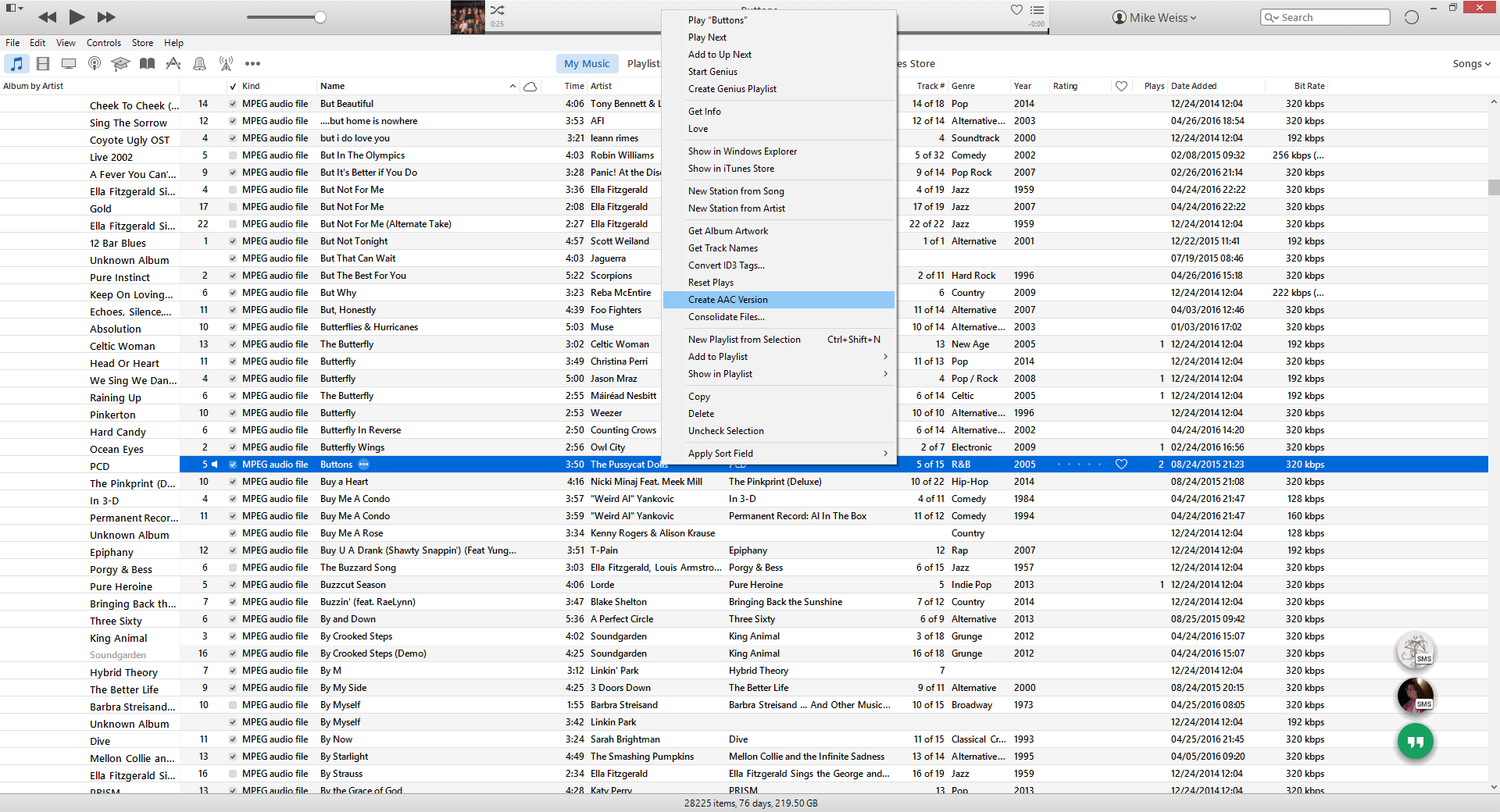Open the Apps library icon
The height and width of the screenshot is (812, 1500).
(173, 63)
